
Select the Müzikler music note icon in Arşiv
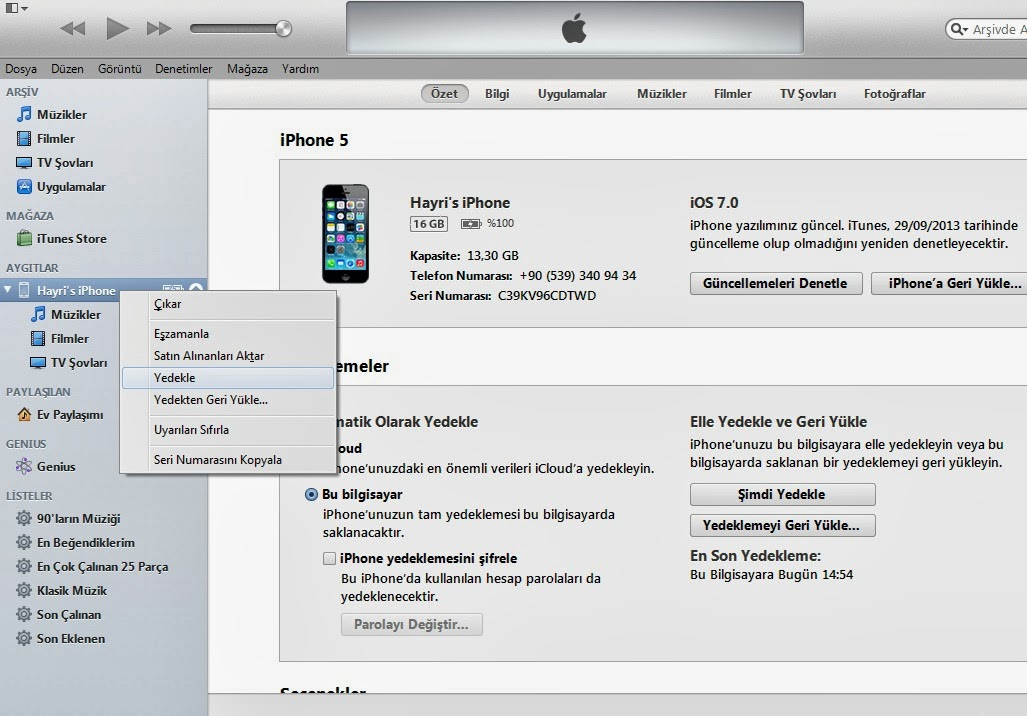[24, 114]
